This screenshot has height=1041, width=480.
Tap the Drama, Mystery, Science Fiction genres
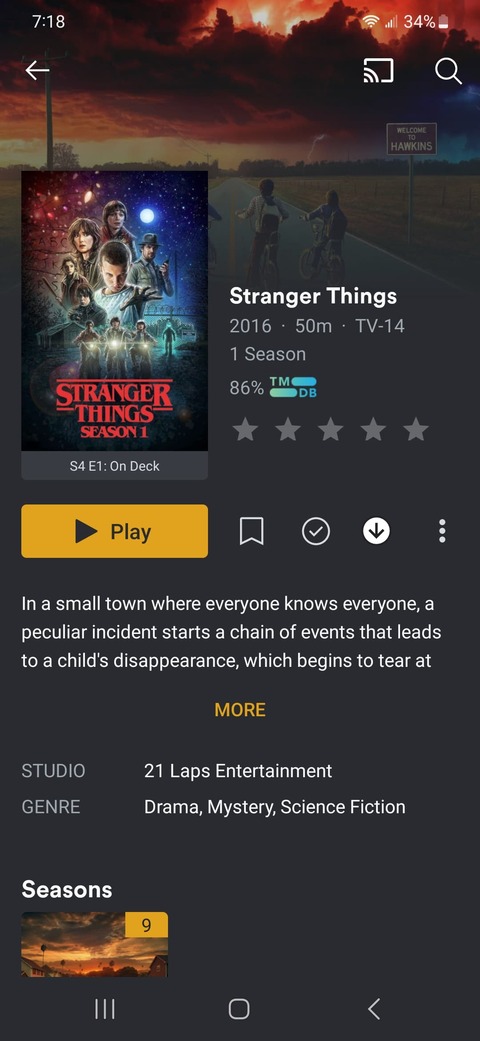click(274, 807)
